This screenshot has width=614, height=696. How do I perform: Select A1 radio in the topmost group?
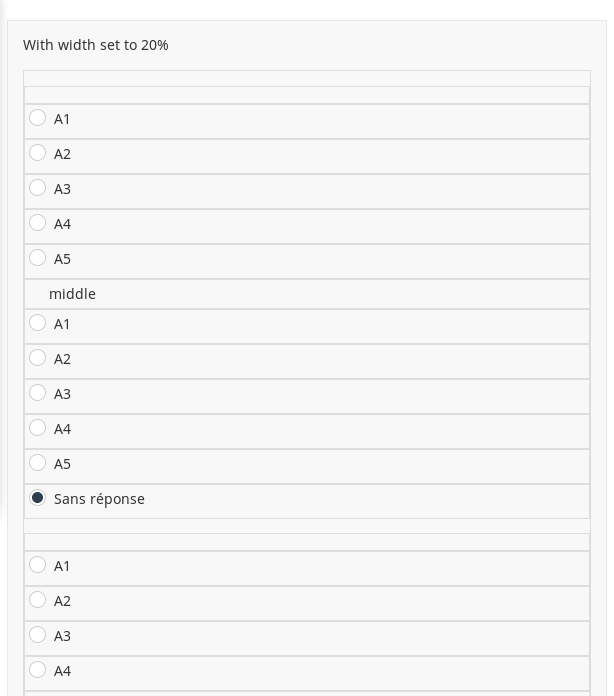click(x=38, y=118)
